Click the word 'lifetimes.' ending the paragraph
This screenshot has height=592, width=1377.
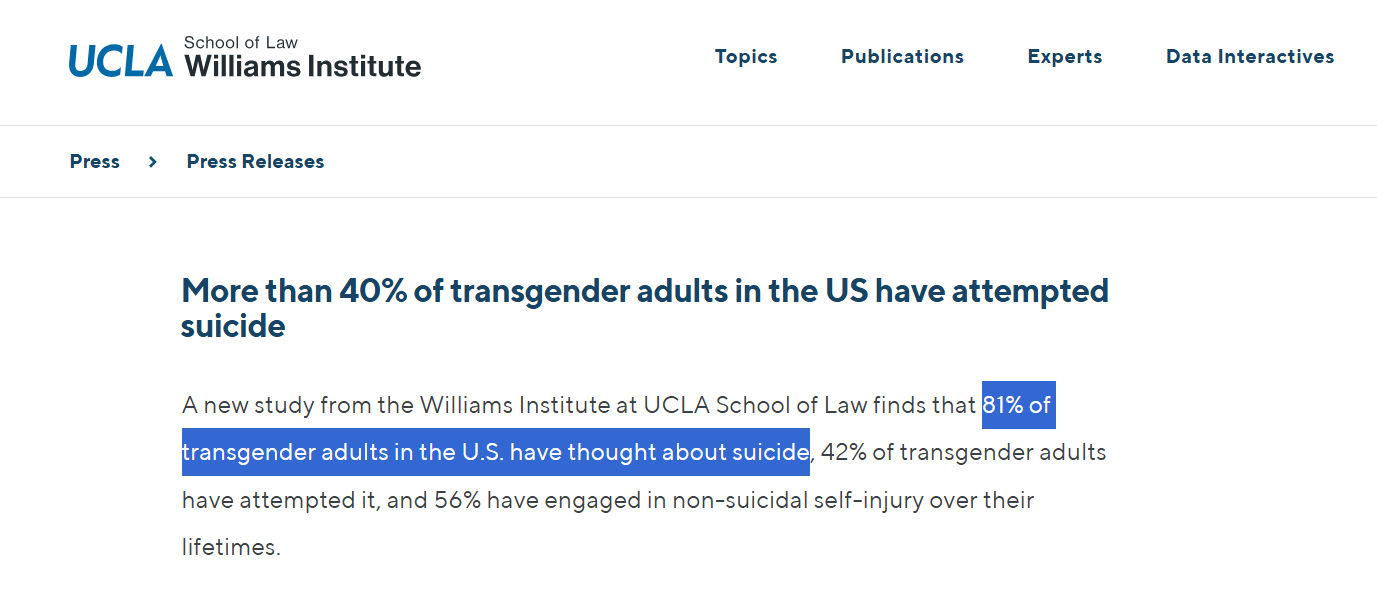(231, 547)
